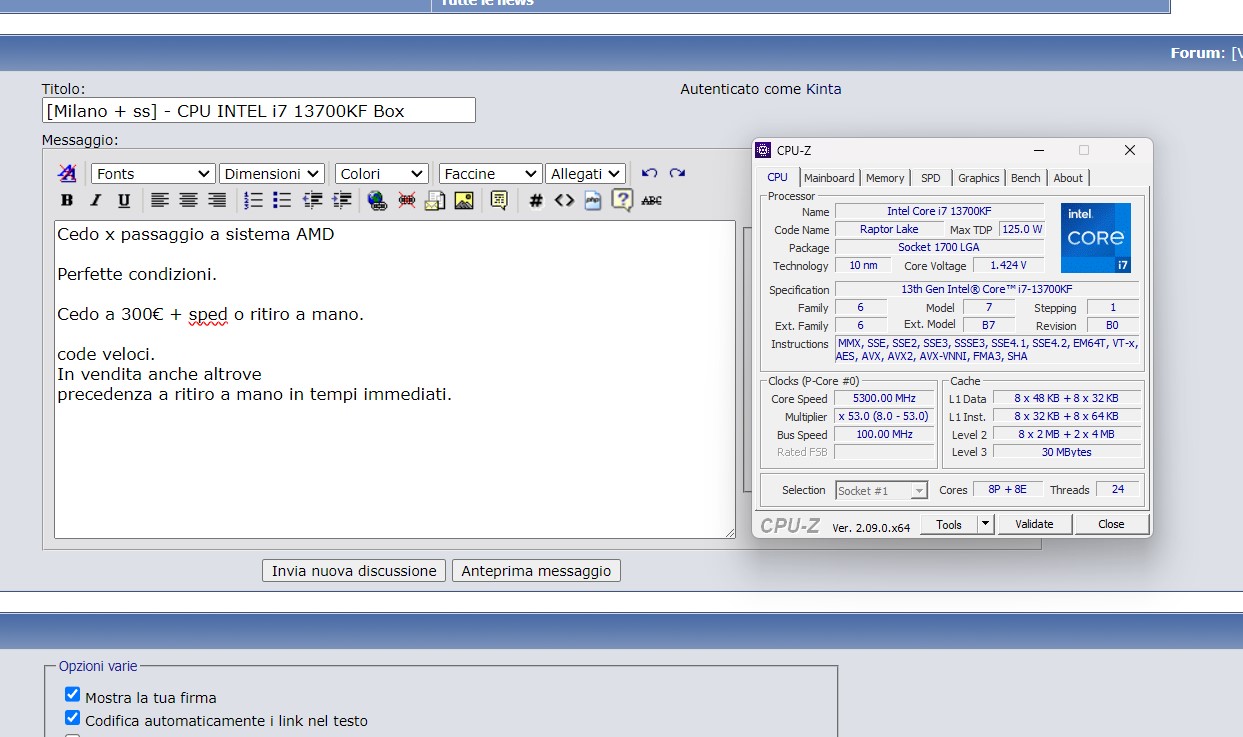Switch to the About tab in CPU-Z
This screenshot has height=737, width=1243.
point(1068,178)
